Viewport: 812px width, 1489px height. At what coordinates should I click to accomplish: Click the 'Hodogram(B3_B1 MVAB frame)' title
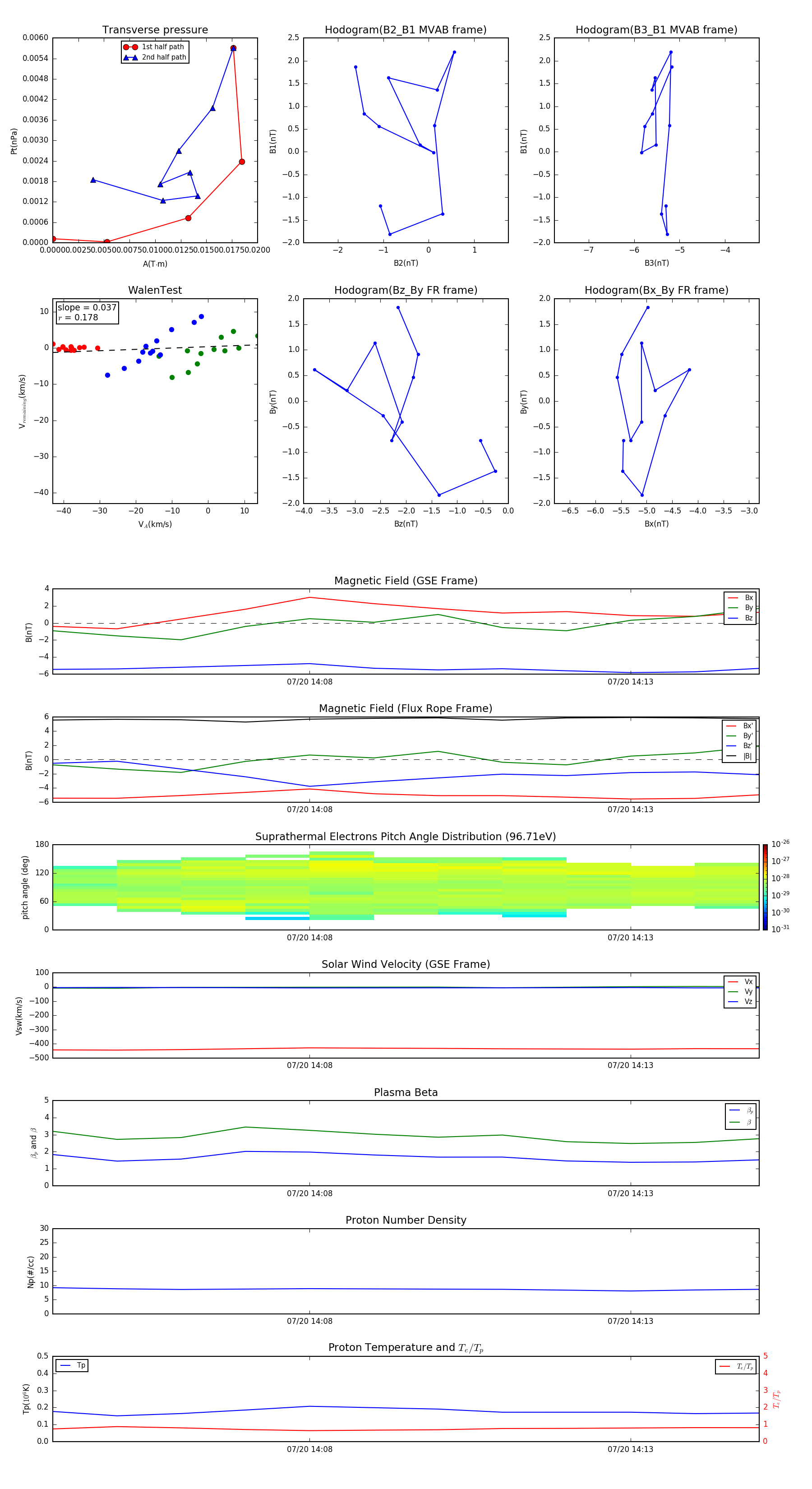coord(656,30)
